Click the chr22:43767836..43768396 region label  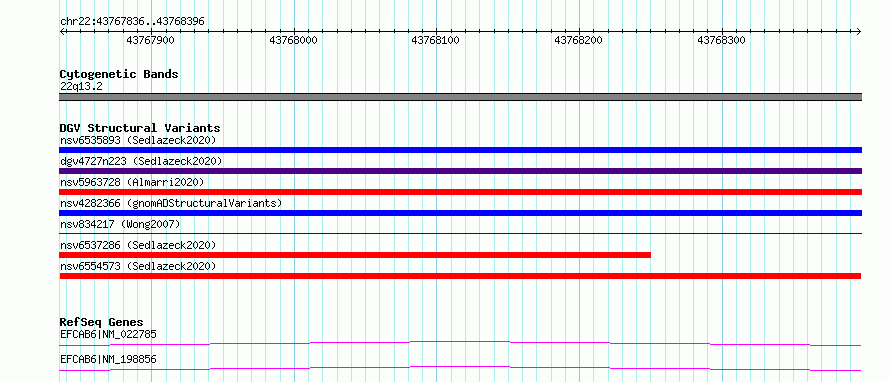tap(132, 21)
